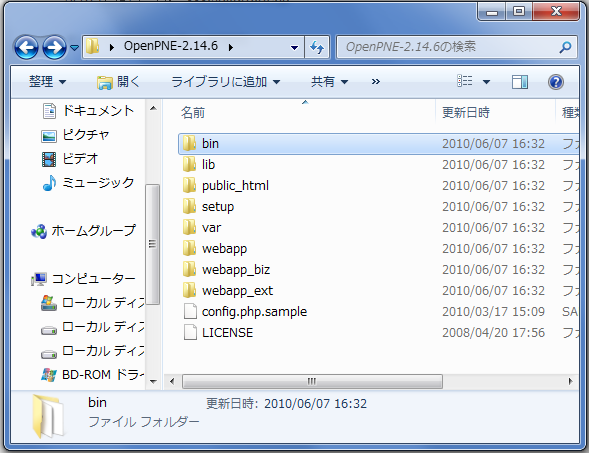Expand the arrow before OpenPNE-2.14.6 breadcrumb
Screen dimensions: 589x453
coord(112,47)
